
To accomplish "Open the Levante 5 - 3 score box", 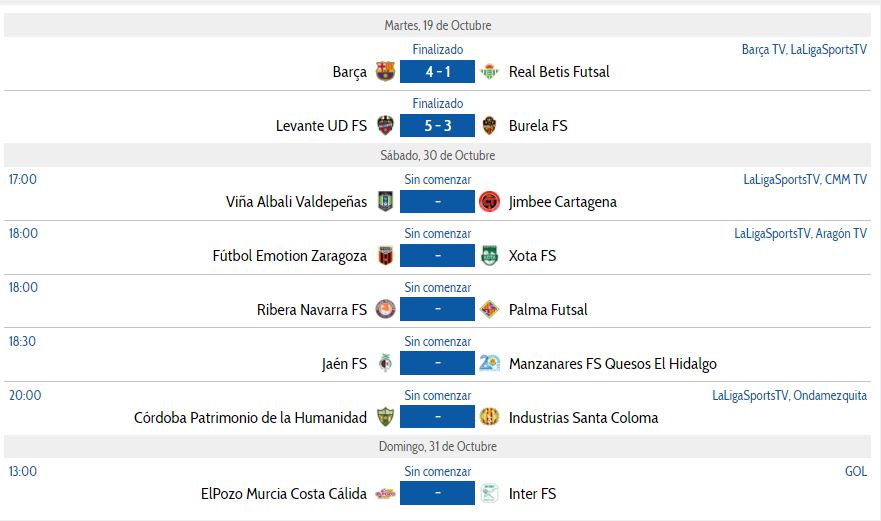I will (x=437, y=125).
